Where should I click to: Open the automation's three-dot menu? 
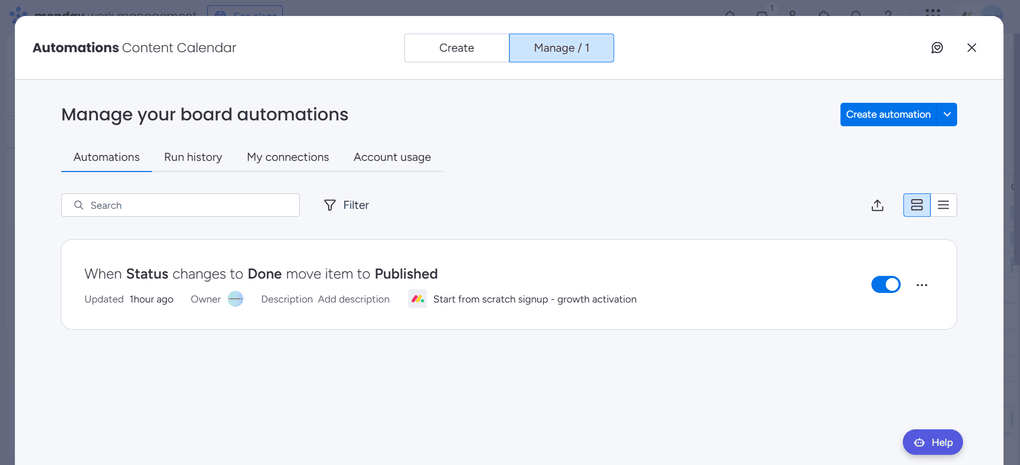click(x=922, y=285)
